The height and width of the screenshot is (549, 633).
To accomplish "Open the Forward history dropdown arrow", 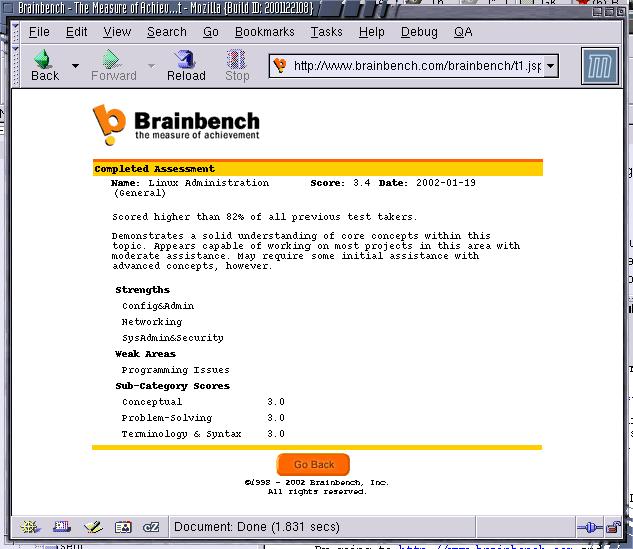I will click(151, 65).
